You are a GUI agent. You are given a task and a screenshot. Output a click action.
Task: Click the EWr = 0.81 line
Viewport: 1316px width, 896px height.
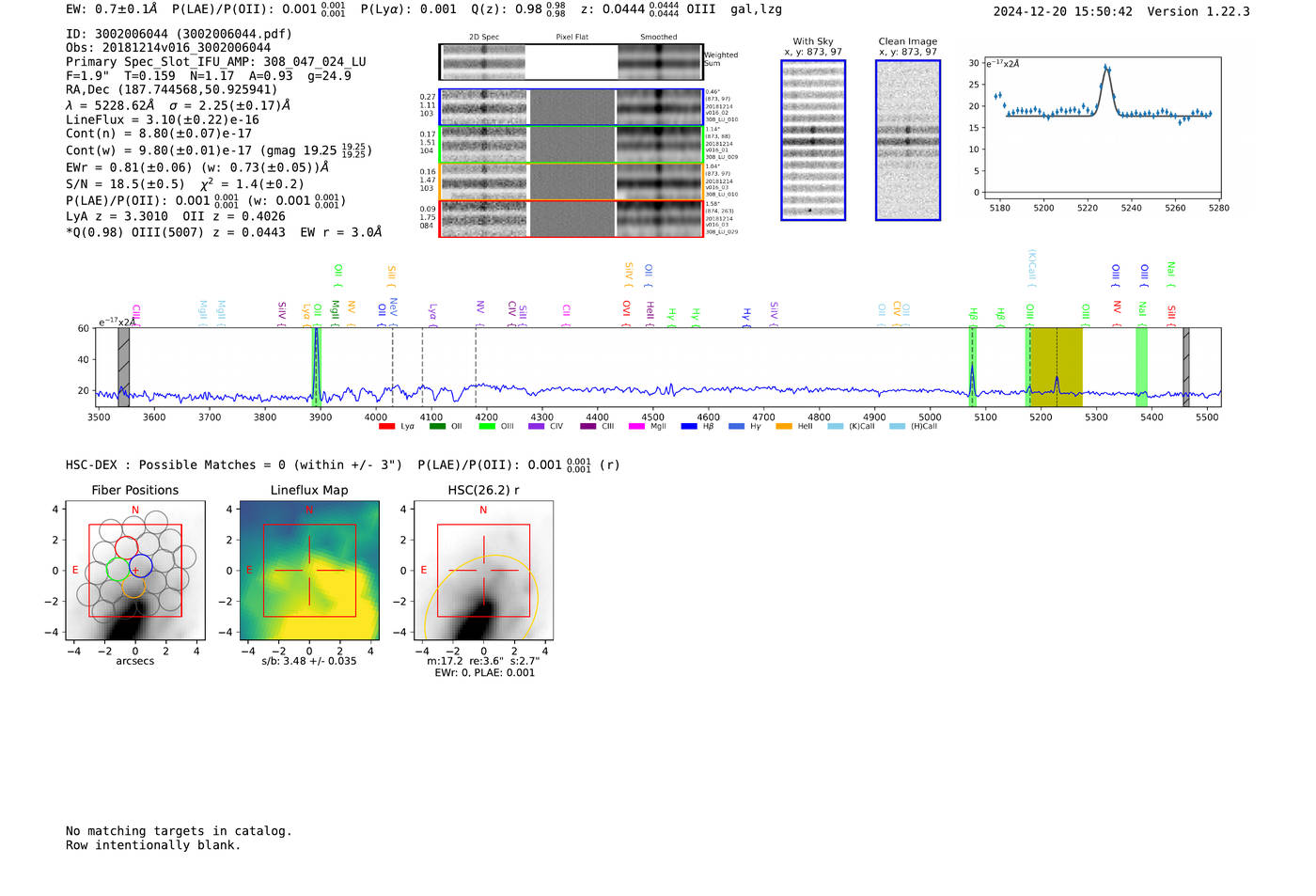tap(197, 167)
